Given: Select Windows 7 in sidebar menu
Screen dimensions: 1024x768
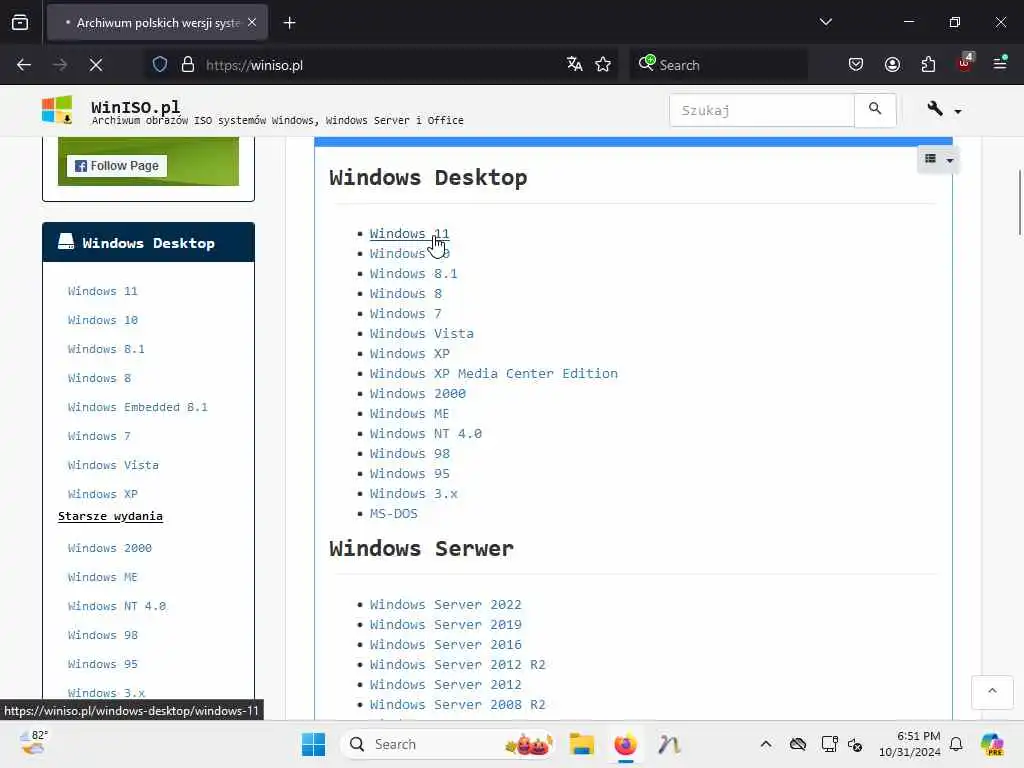Looking at the screenshot, I should pyautogui.click(x=99, y=436).
